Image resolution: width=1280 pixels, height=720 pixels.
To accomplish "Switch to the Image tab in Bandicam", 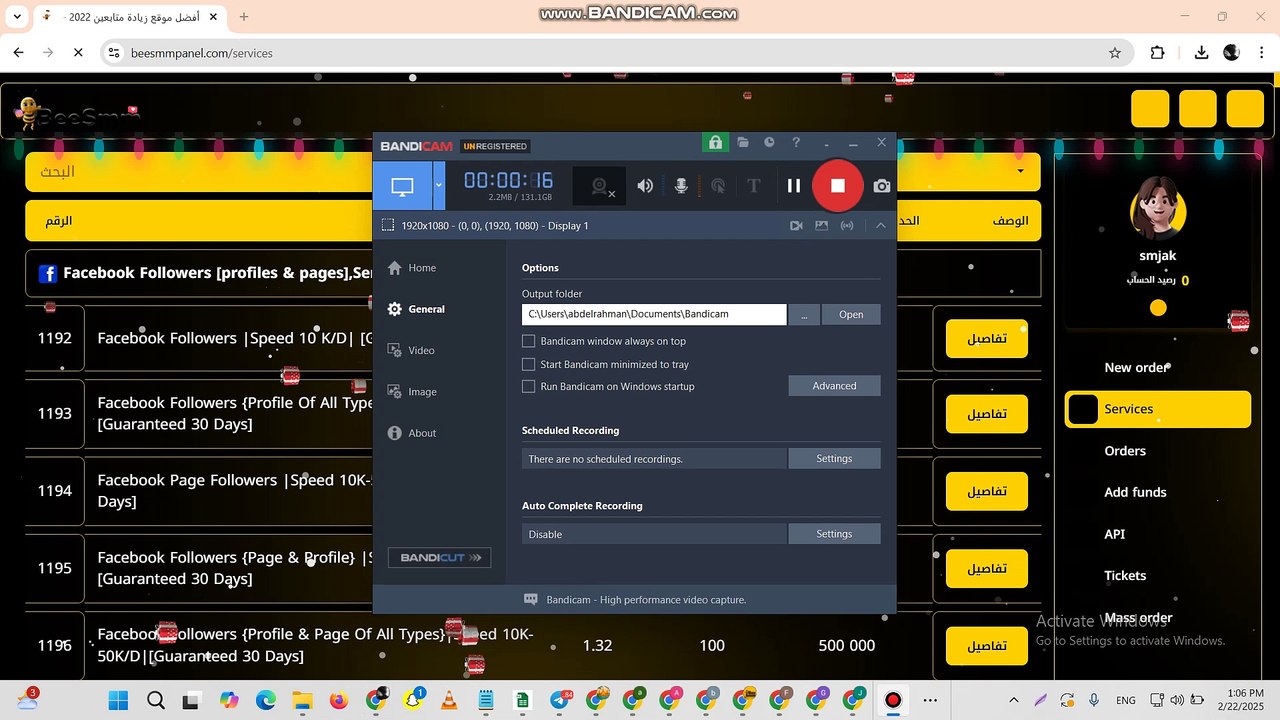I will 412,392.
